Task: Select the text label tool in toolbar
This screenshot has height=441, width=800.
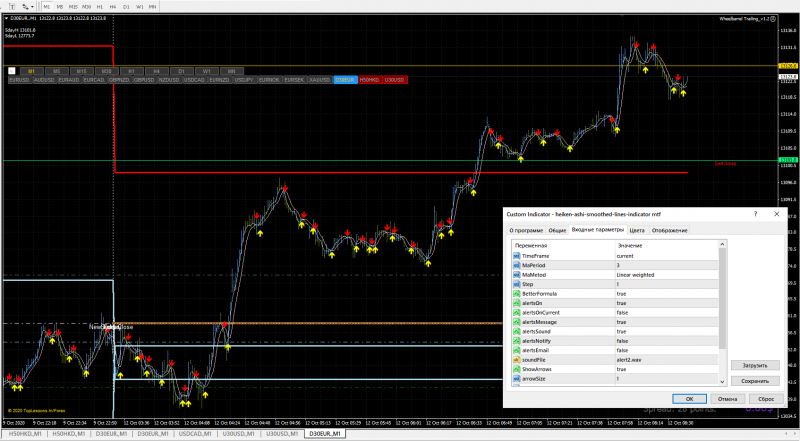Action: [12, 7]
